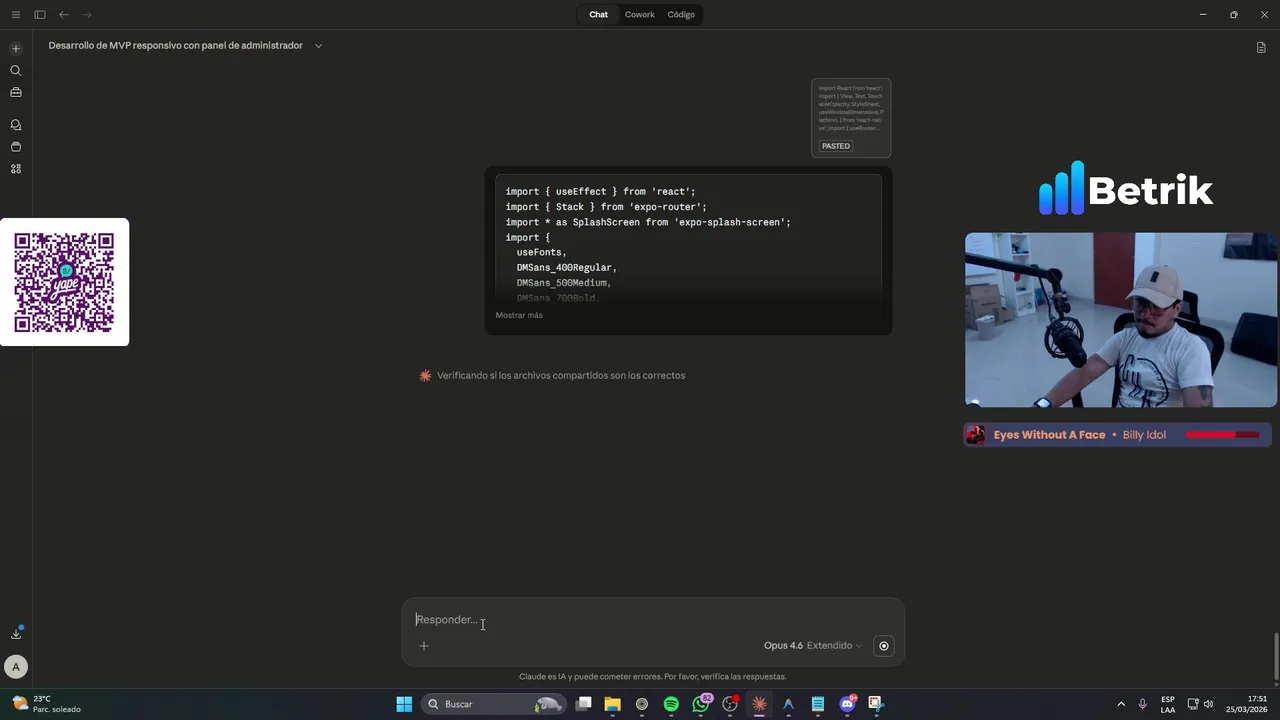Viewport: 1280px width, 720px height.
Task: Open WhatsApp from taskbar
Action: point(701,704)
